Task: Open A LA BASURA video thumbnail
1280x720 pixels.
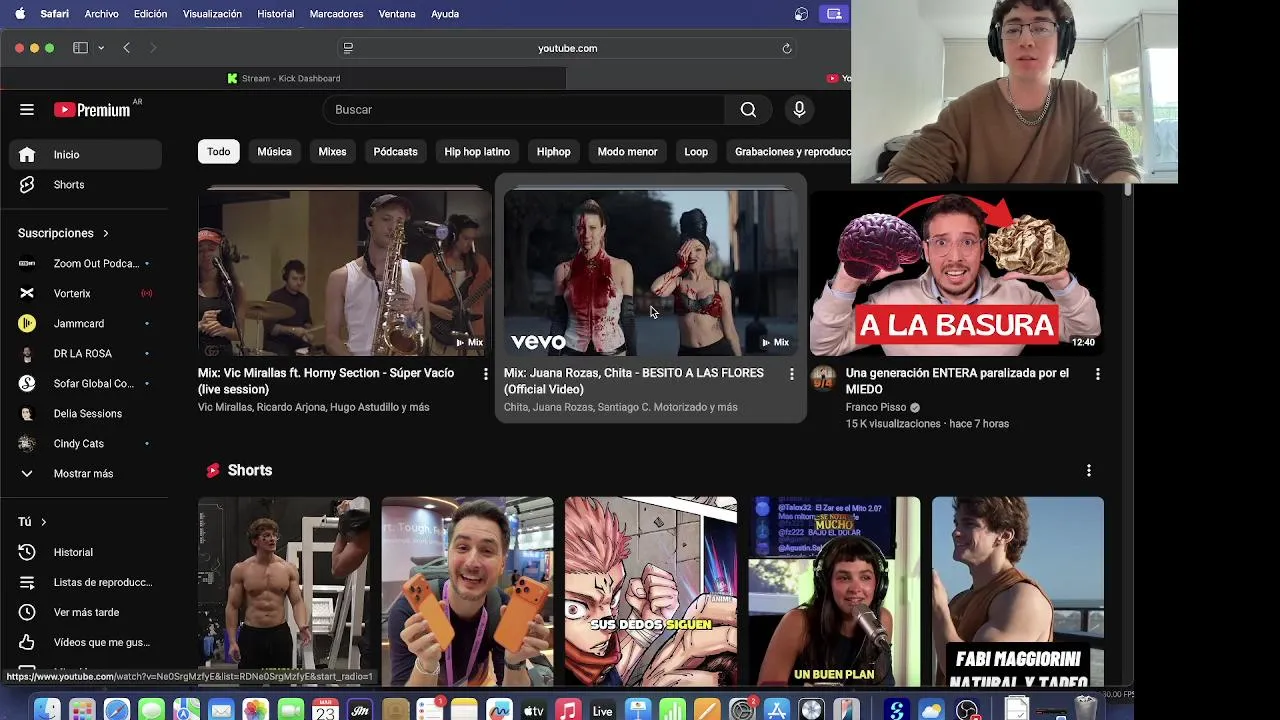Action: tap(956, 272)
